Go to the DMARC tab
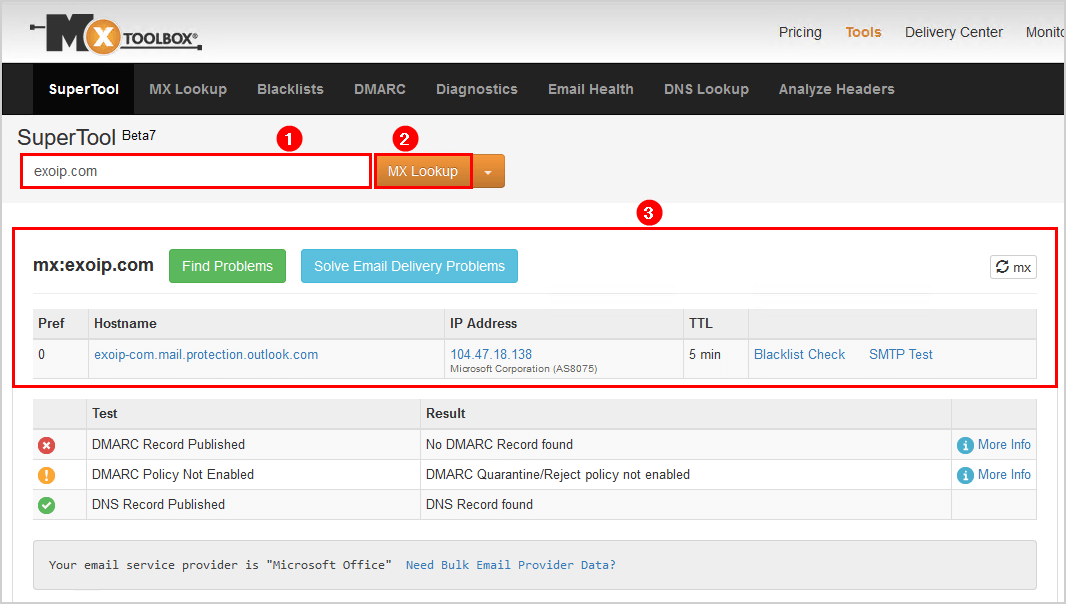The height and width of the screenshot is (604, 1066). (380, 89)
